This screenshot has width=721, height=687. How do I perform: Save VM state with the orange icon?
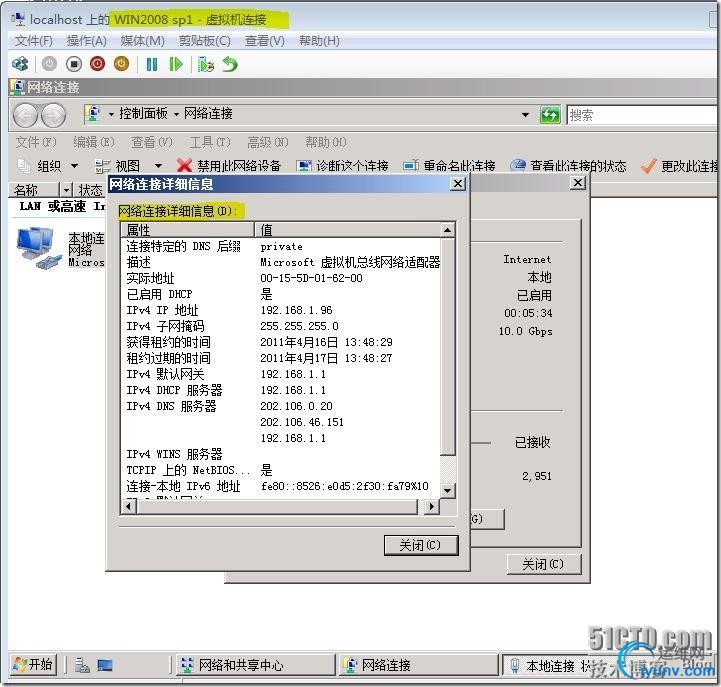121,64
